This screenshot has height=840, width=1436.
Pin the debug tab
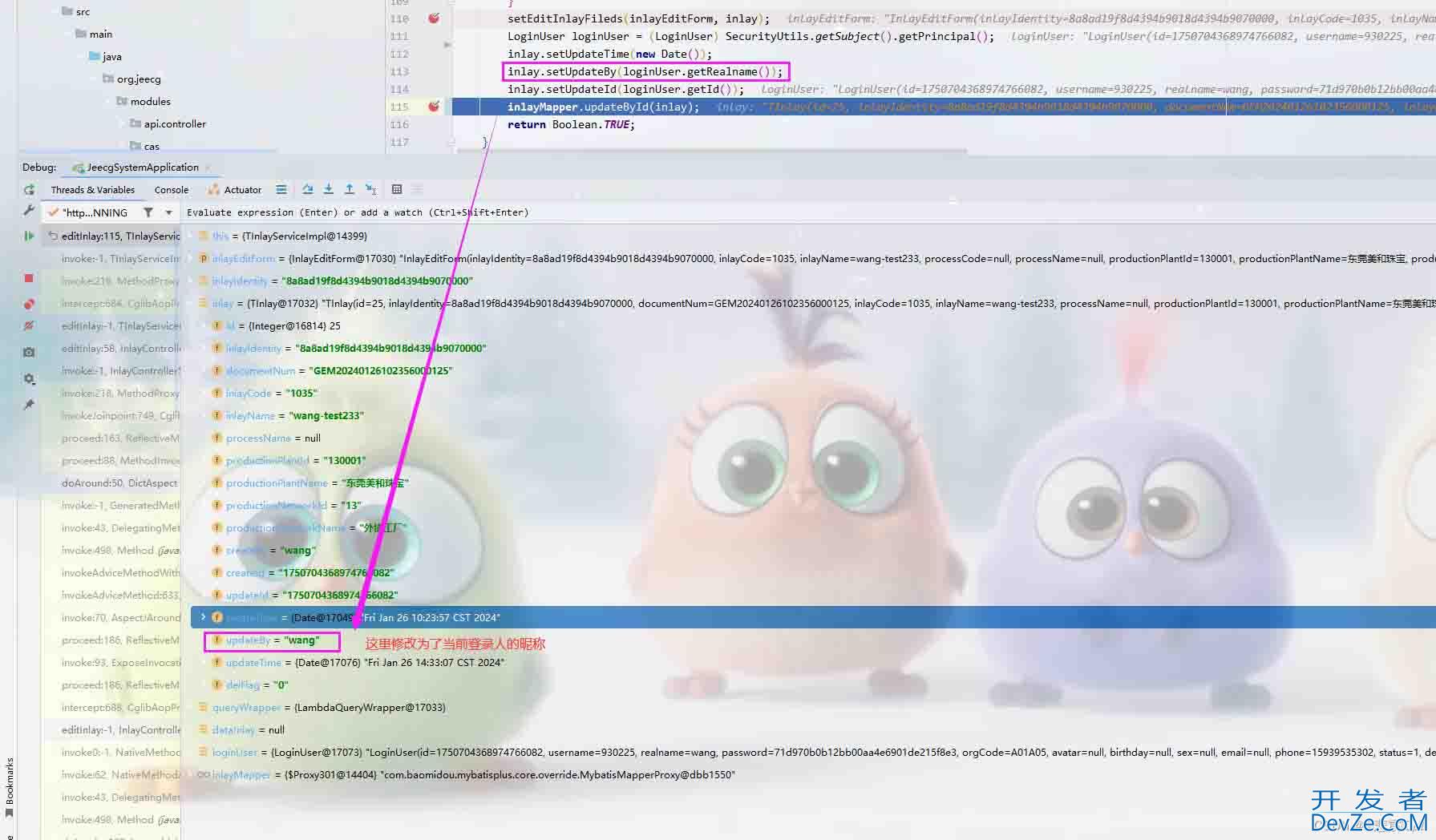(29, 405)
